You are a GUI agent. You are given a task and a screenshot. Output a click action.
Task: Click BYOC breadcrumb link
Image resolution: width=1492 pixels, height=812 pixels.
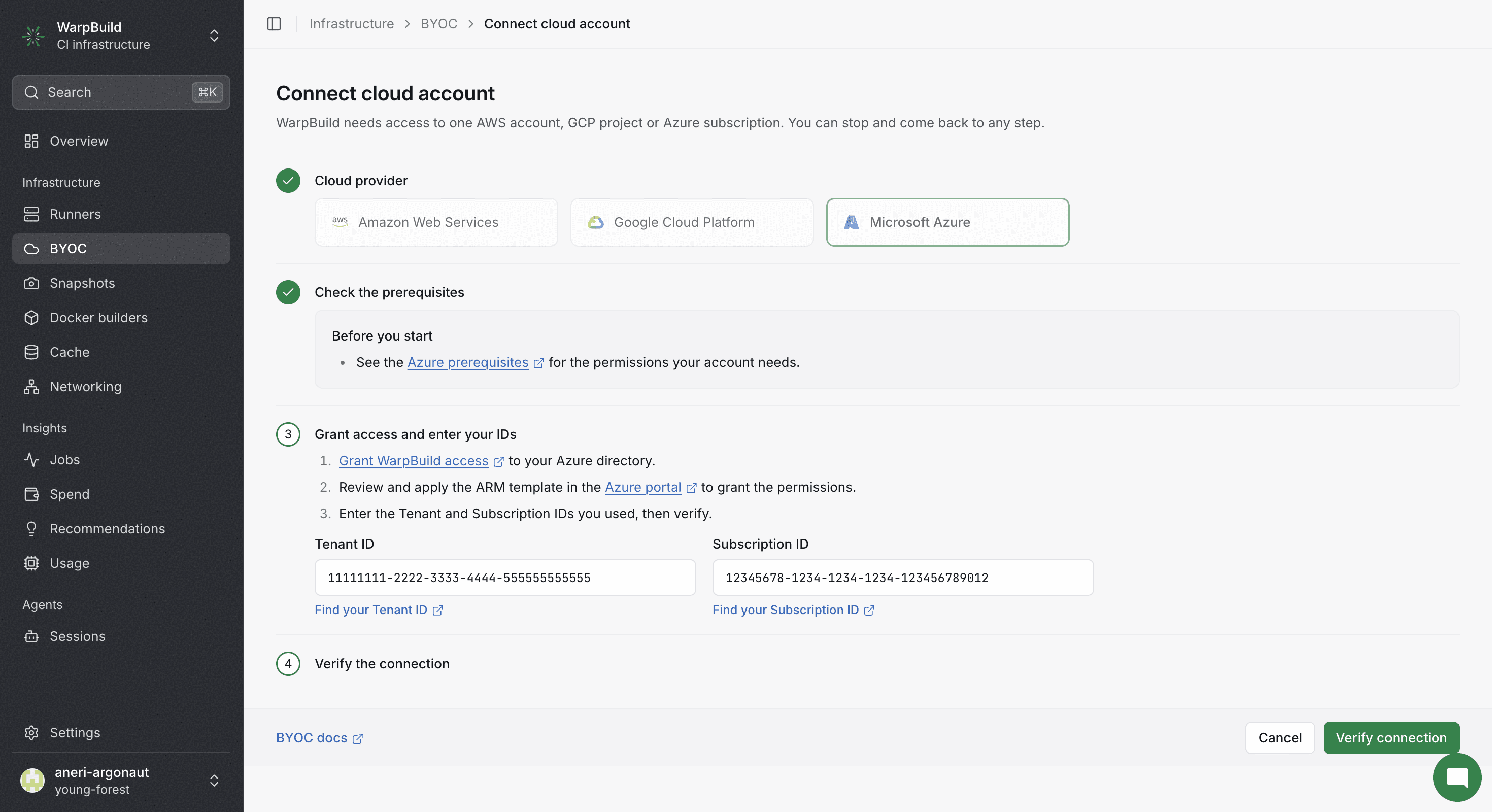point(438,24)
